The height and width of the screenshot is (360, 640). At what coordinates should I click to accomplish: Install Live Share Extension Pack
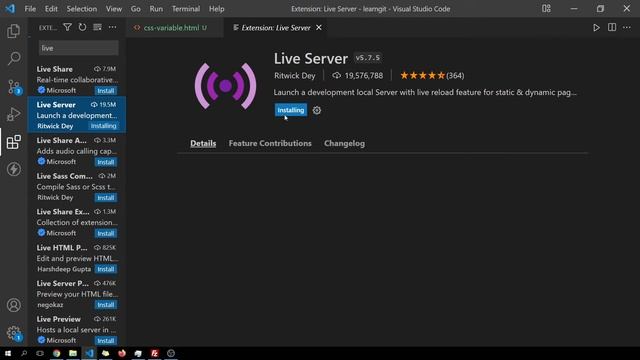106,233
